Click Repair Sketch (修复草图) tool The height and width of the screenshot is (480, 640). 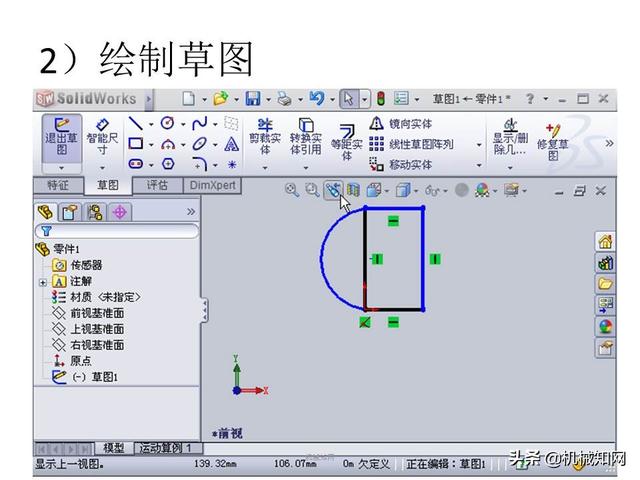[553, 142]
